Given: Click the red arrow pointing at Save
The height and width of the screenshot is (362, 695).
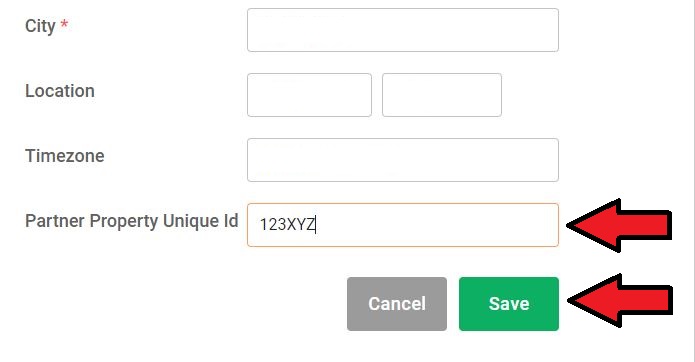Looking at the screenshot, I should 621,300.
